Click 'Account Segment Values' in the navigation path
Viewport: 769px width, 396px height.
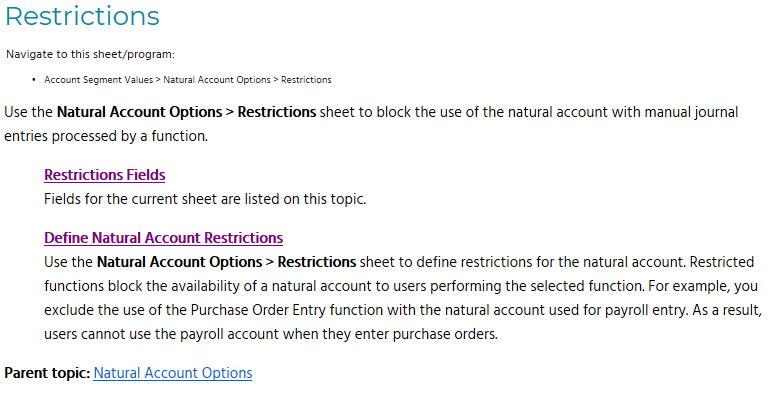(98, 80)
